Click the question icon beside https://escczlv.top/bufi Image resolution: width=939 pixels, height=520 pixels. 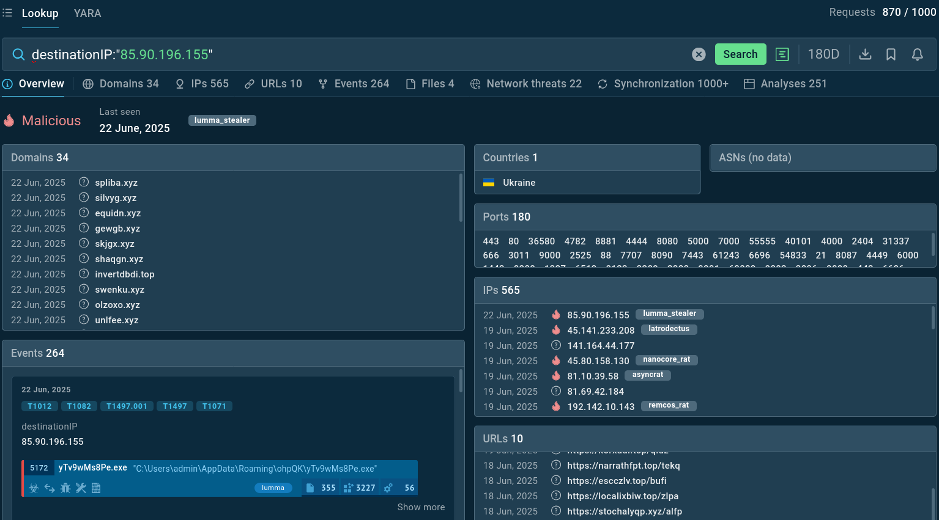point(556,480)
